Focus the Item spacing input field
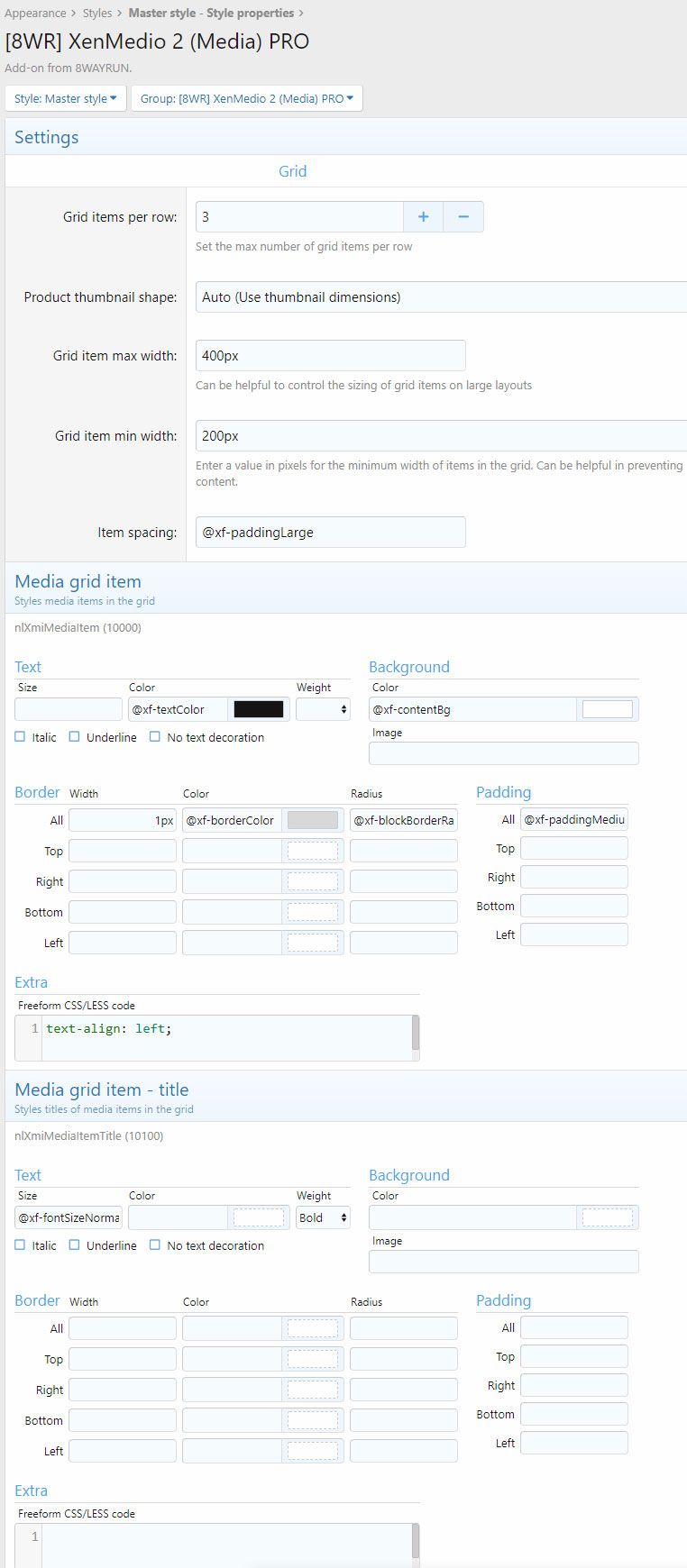 [330, 532]
